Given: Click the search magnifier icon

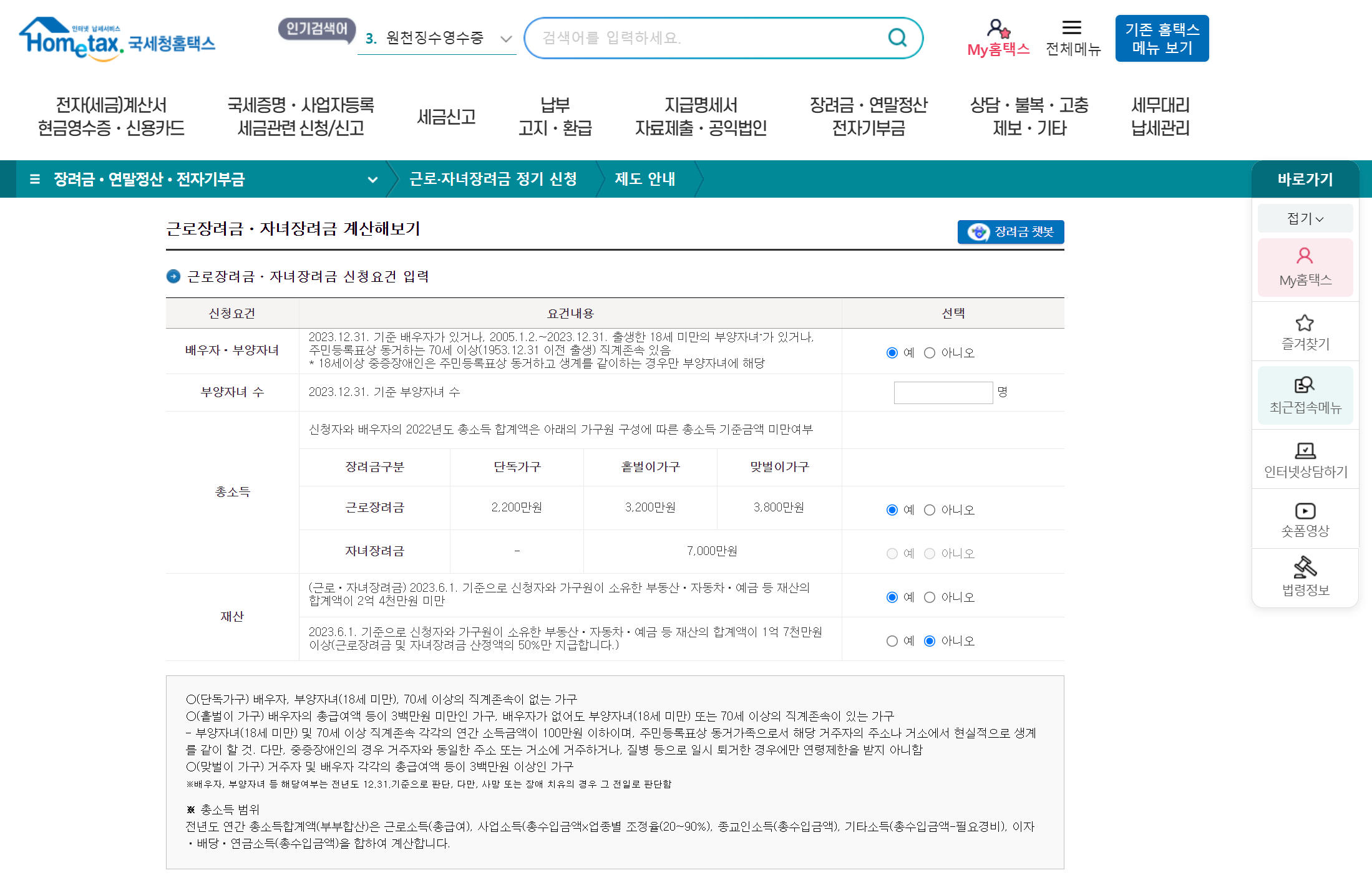Looking at the screenshot, I should 897,38.
